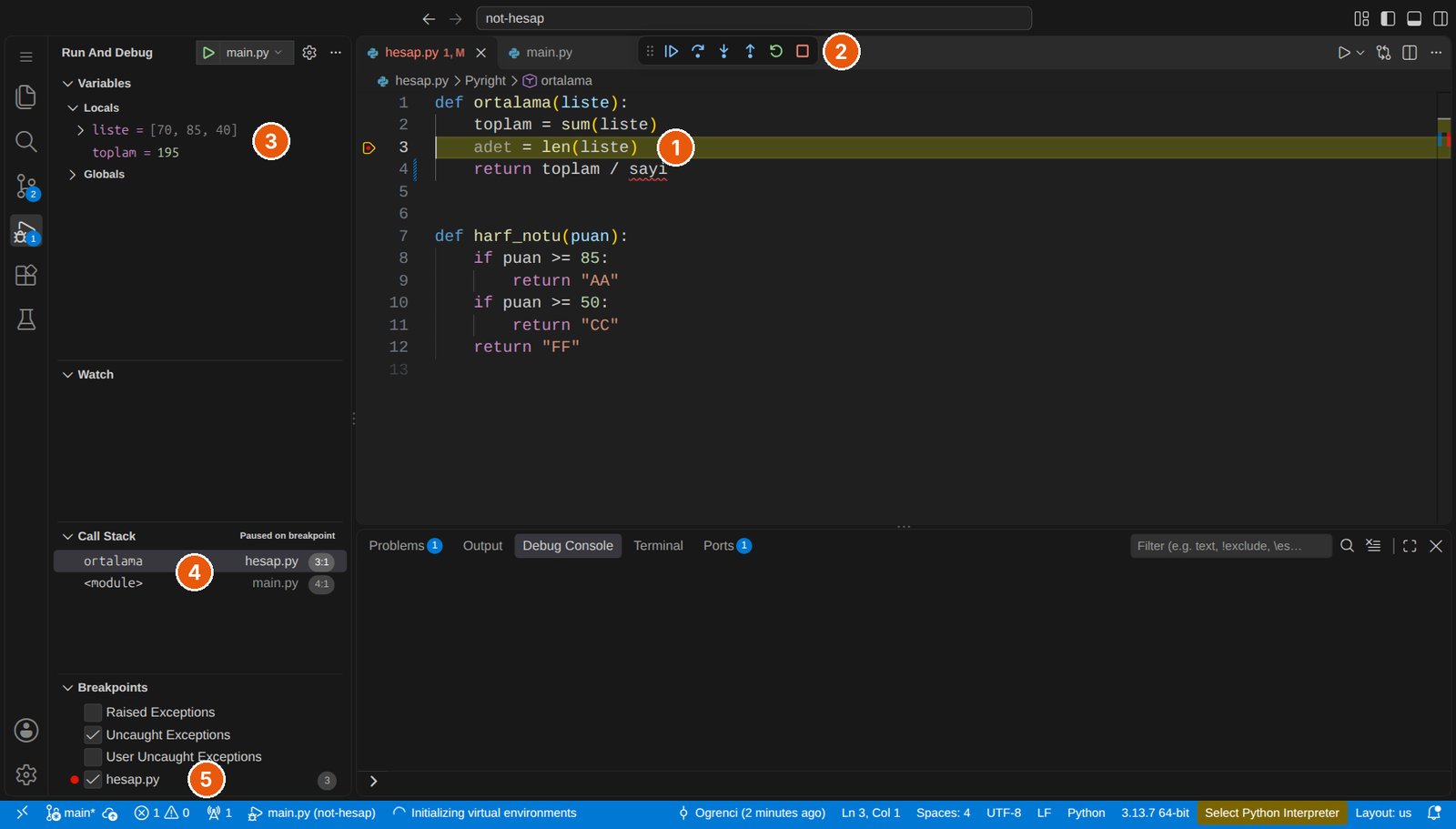The height and width of the screenshot is (829, 1456).
Task: Collapse the Locals scope
Action: pos(73,108)
